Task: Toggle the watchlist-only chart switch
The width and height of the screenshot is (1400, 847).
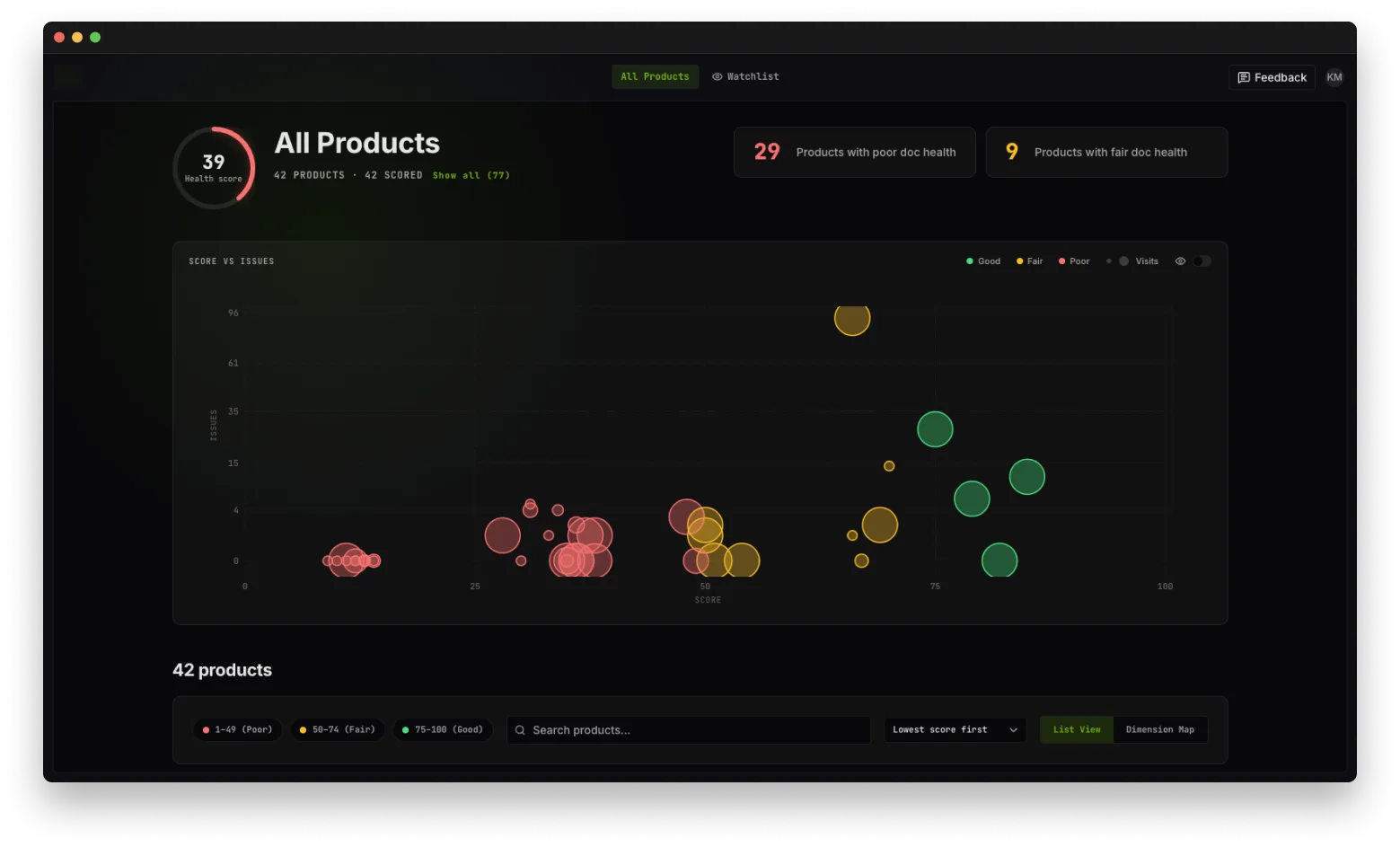Action: point(1202,261)
